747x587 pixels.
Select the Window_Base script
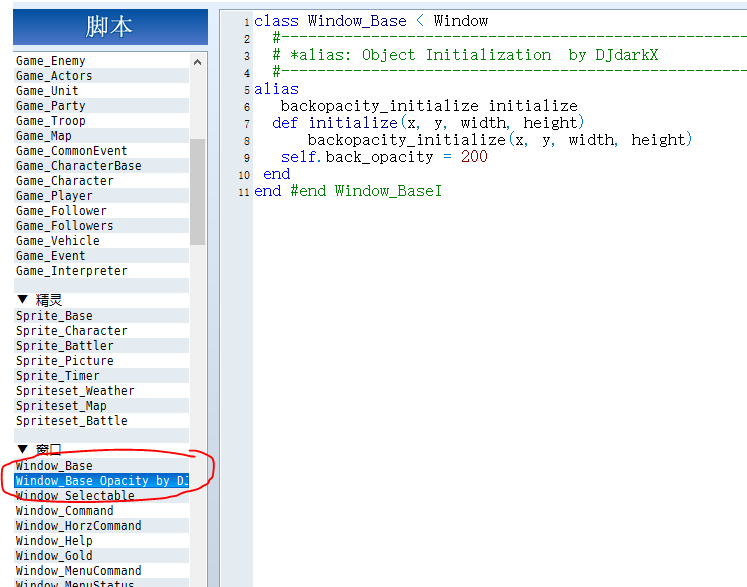[101, 466]
